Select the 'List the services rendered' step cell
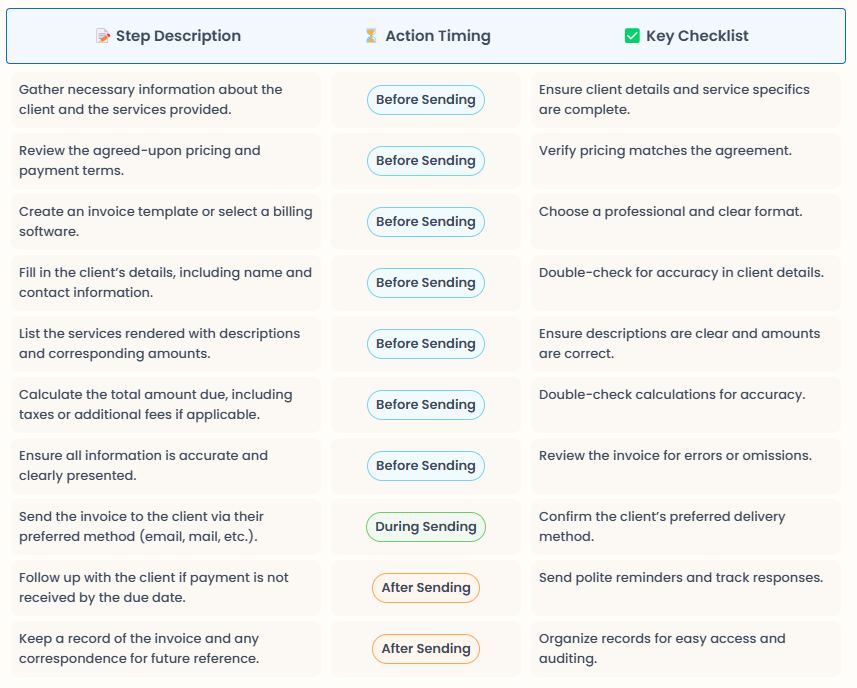The height and width of the screenshot is (688, 857). (166, 344)
